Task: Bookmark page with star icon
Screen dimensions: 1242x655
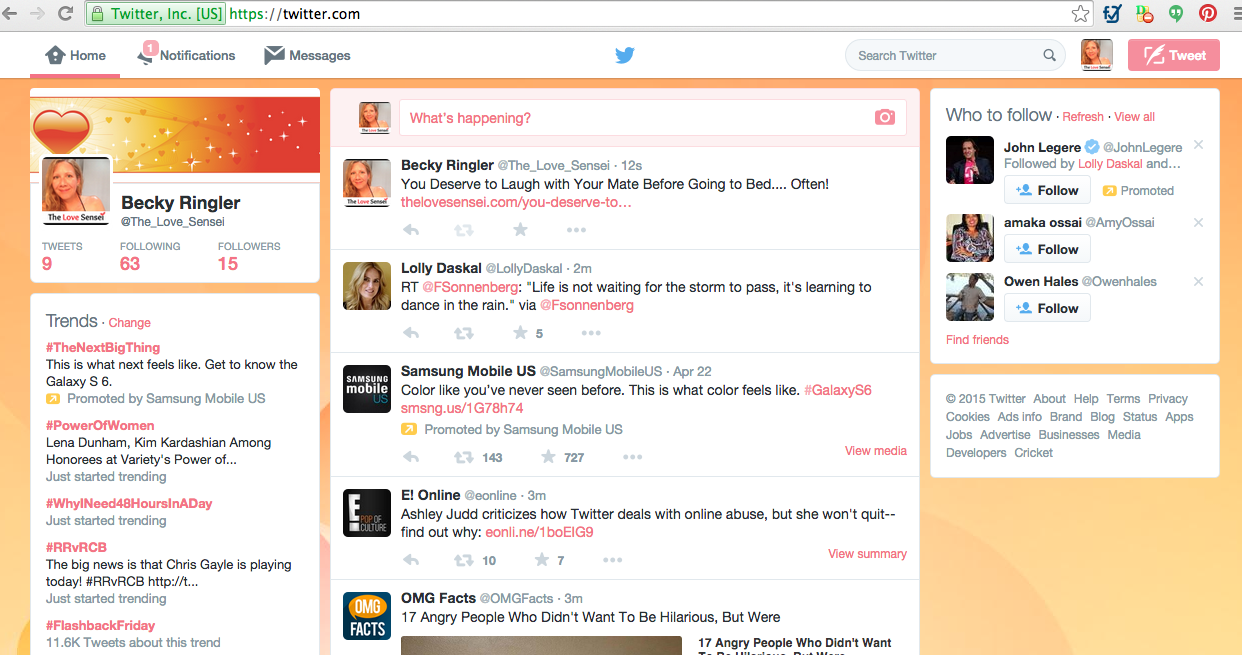Action: pos(1080,14)
